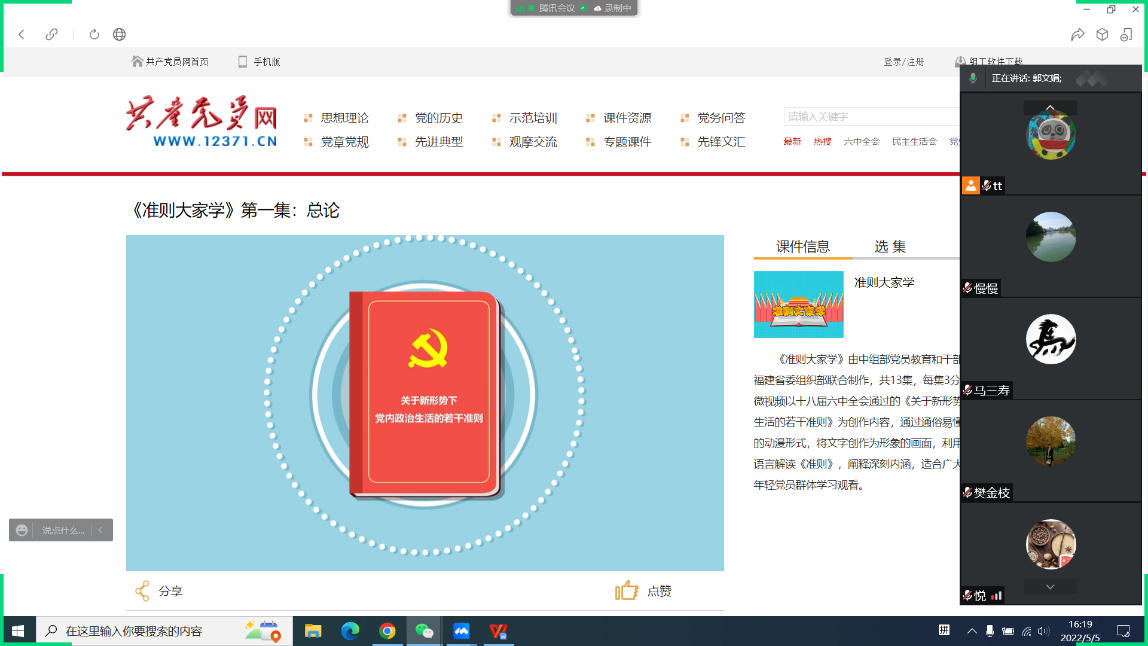
Task: Click the site search input field
Action: [x=870, y=117]
